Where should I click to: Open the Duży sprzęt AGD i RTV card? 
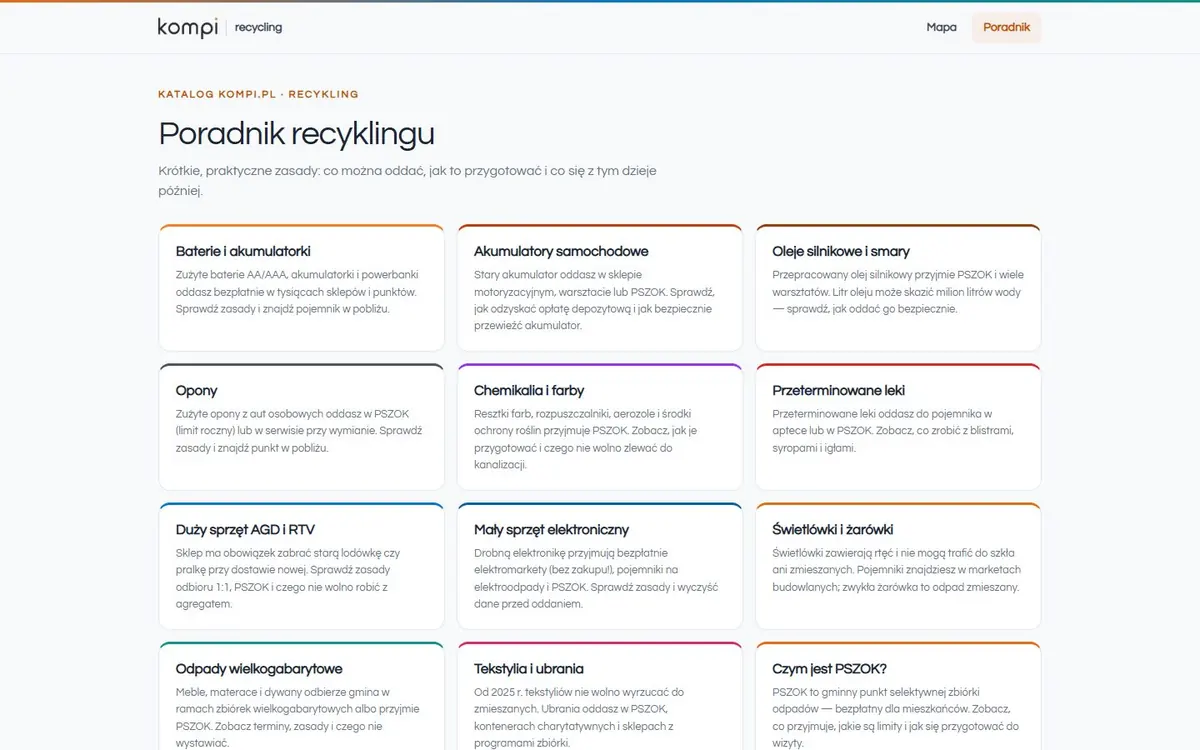[x=301, y=566]
